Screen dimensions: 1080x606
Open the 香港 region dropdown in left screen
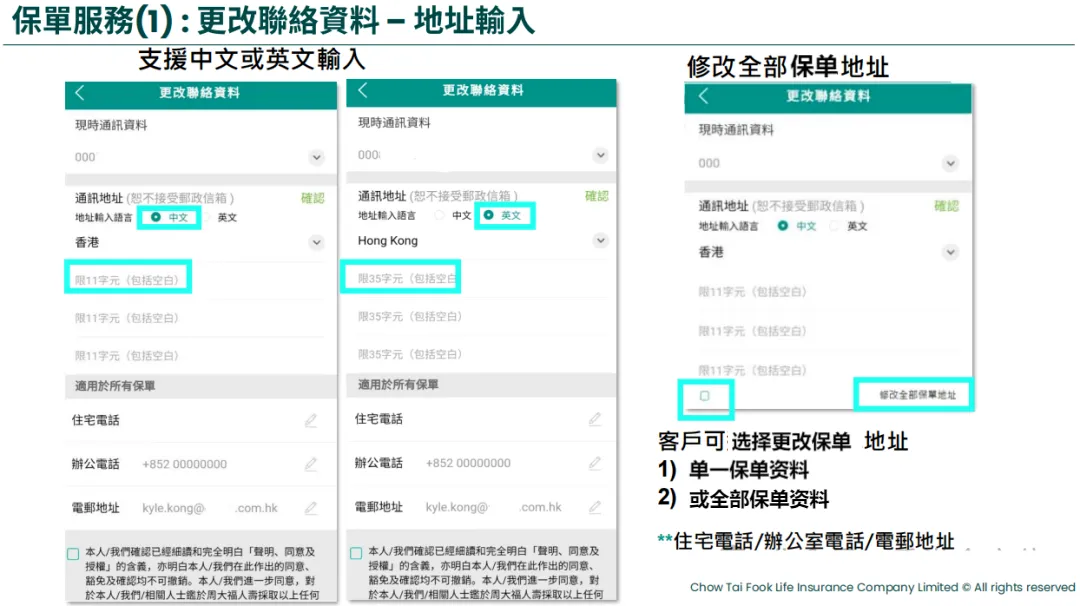pyautogui.click(x=316, y=242)
